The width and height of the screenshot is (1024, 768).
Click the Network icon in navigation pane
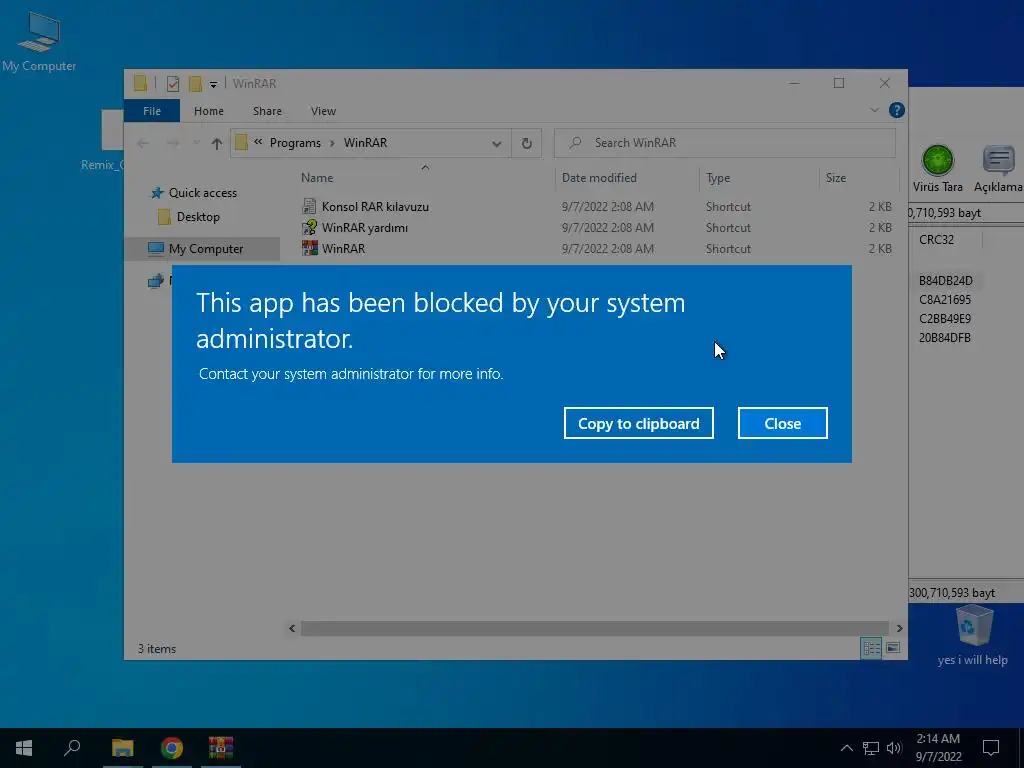coord(155,281)
